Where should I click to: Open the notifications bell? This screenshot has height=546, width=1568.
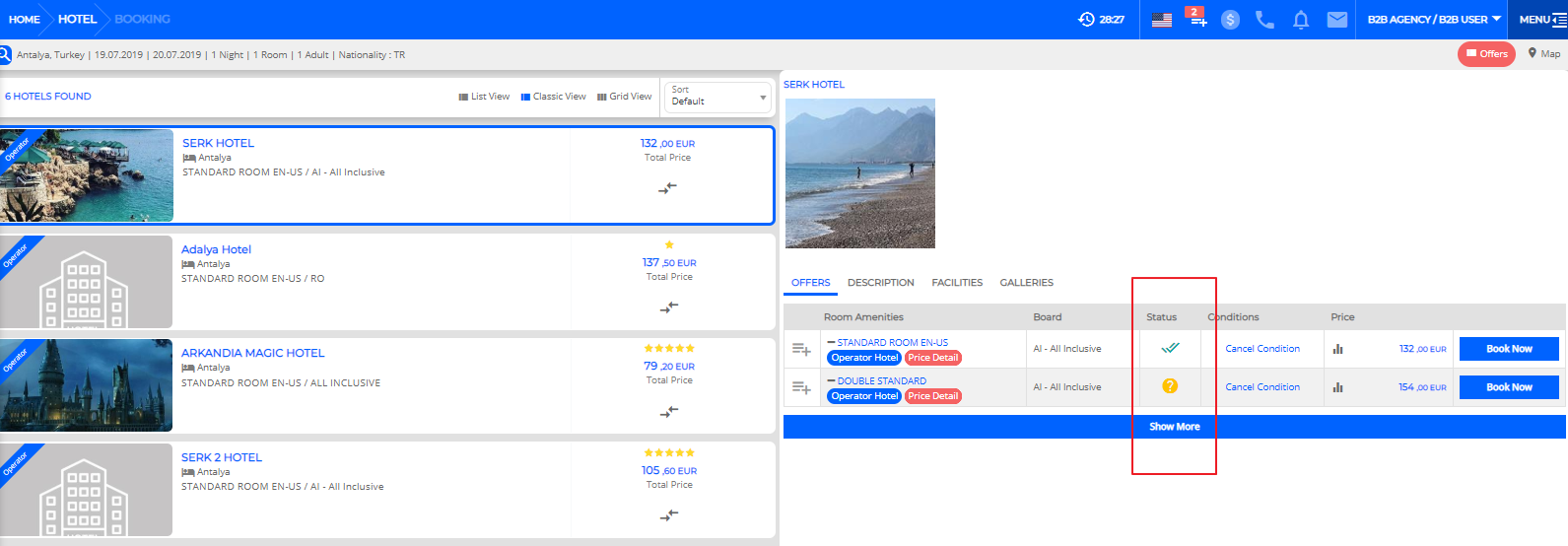[1301, 20]
